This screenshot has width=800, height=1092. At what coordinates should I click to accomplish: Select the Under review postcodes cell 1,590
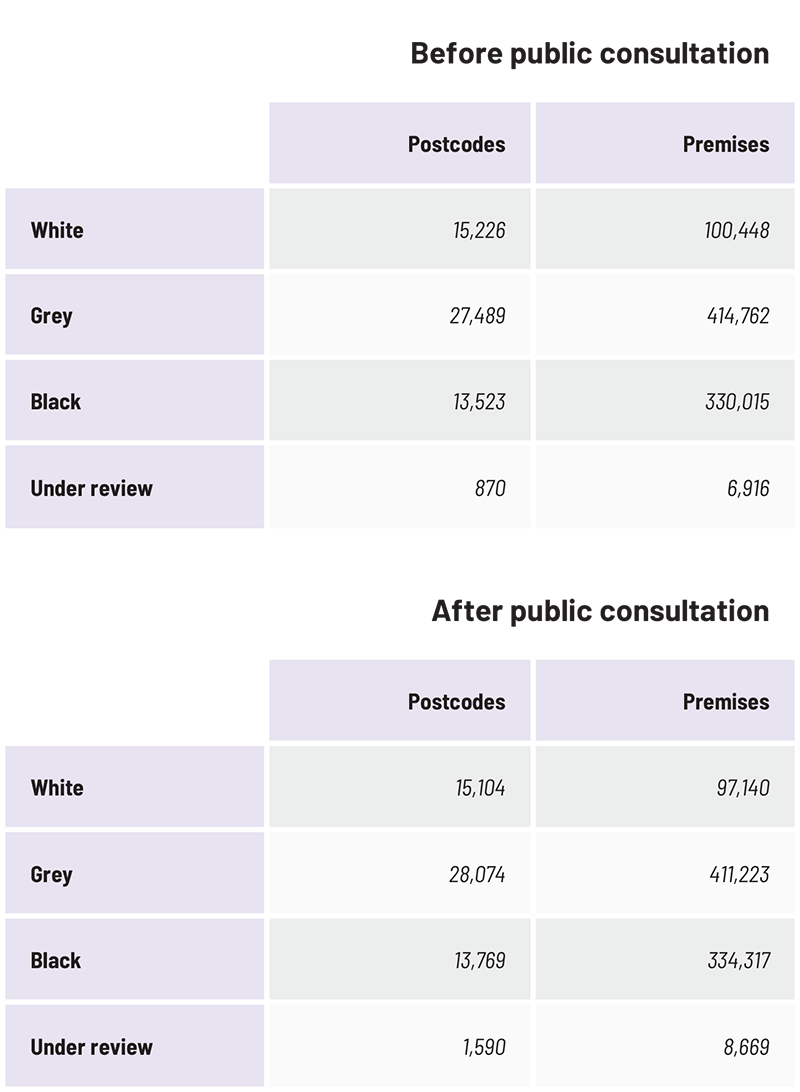[483, 1048]
